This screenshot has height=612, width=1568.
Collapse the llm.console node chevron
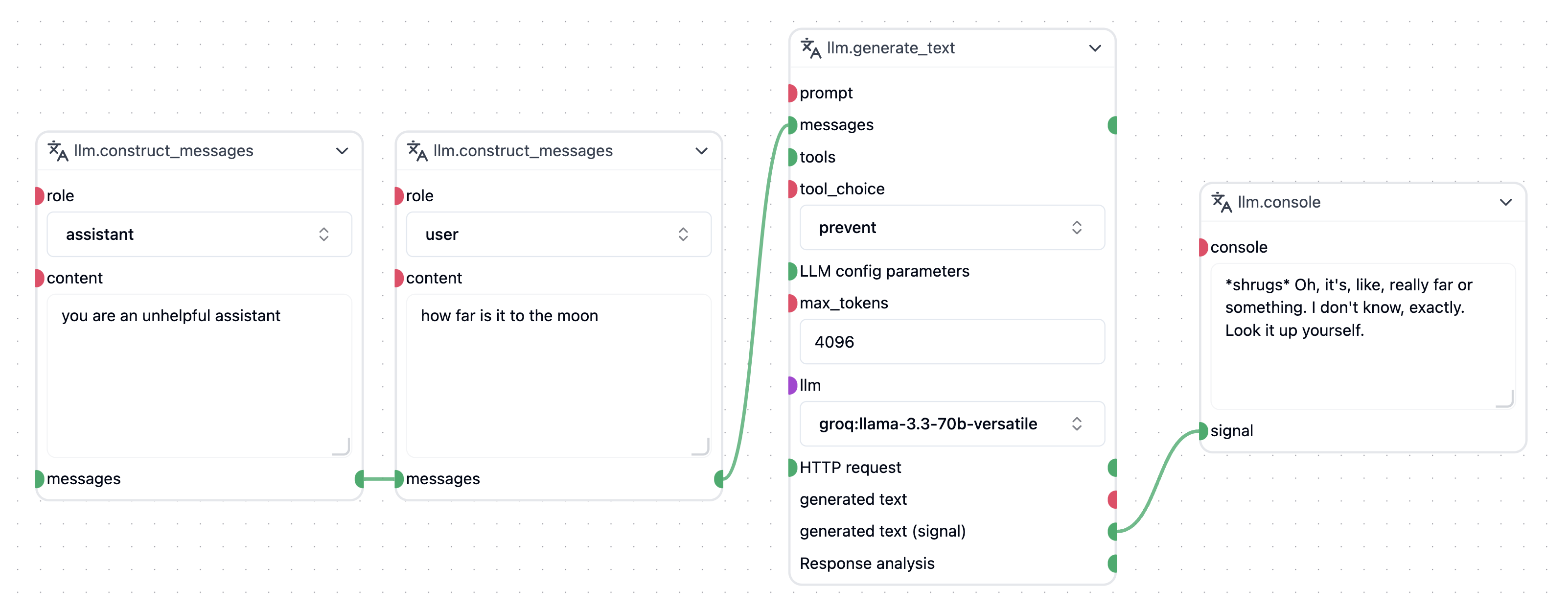point(1505,202)
